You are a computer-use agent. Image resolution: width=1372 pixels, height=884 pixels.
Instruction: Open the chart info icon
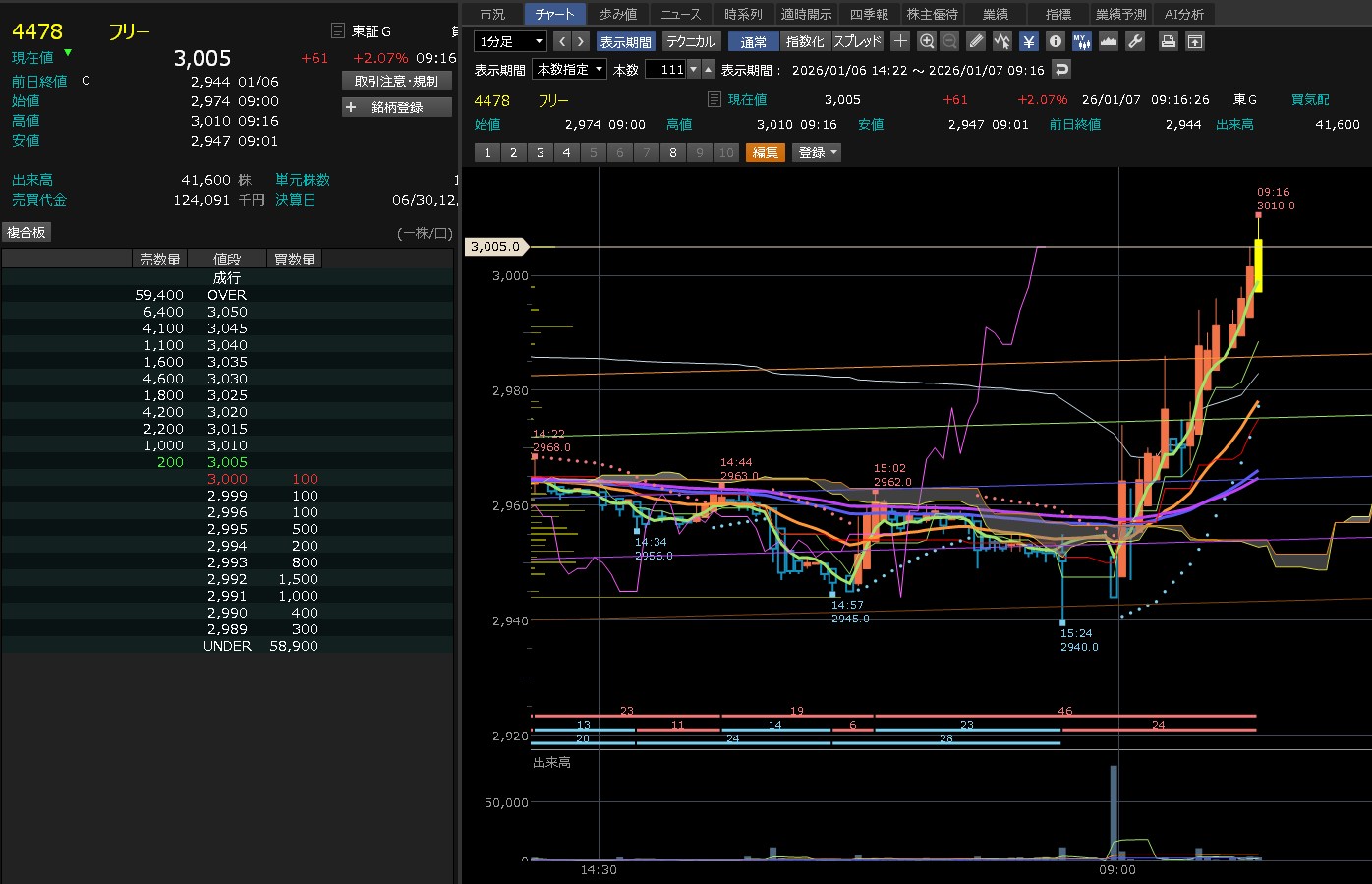[x=1056, y=41]
